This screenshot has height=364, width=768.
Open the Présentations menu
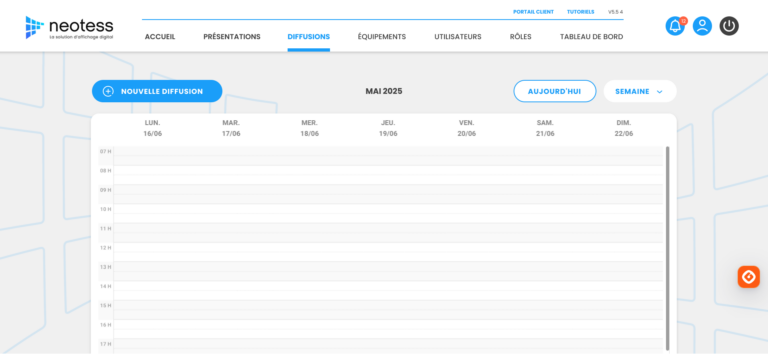(x=232, y=37)
